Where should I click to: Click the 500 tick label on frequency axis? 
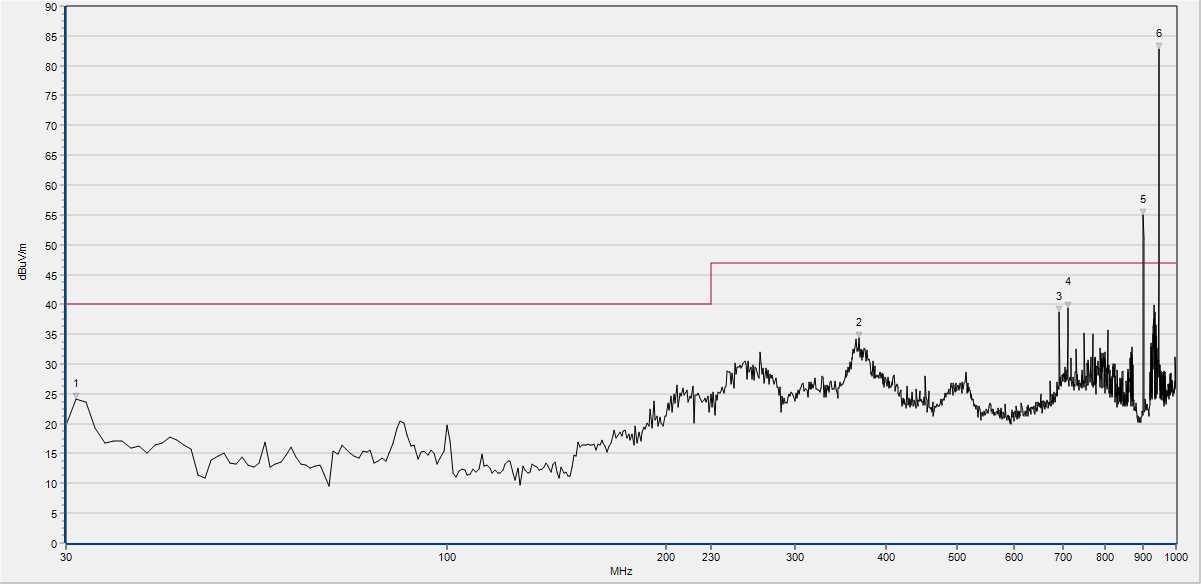click(956, 556)
